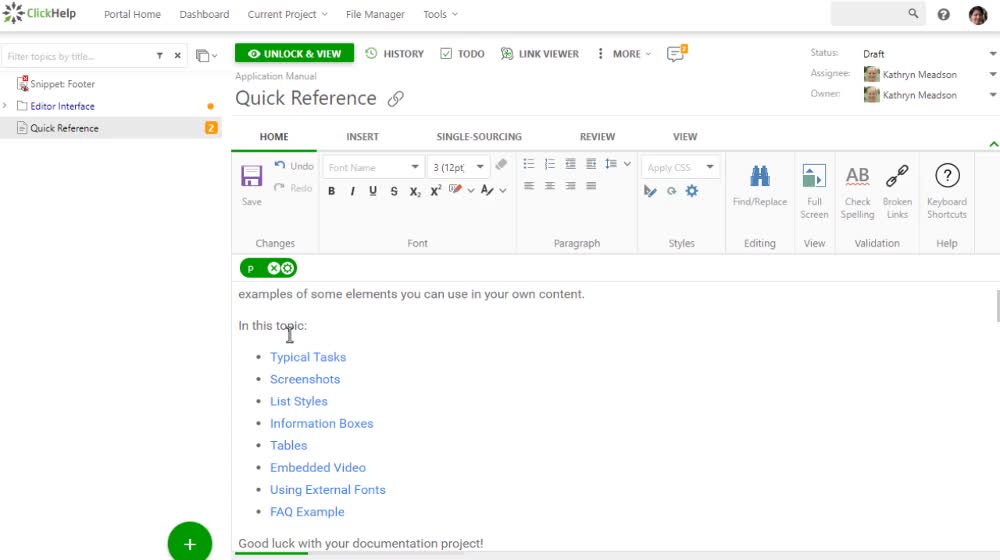1000x560 pixels.
Task: Open the LINK VIEWER
Action: [540, 54]
